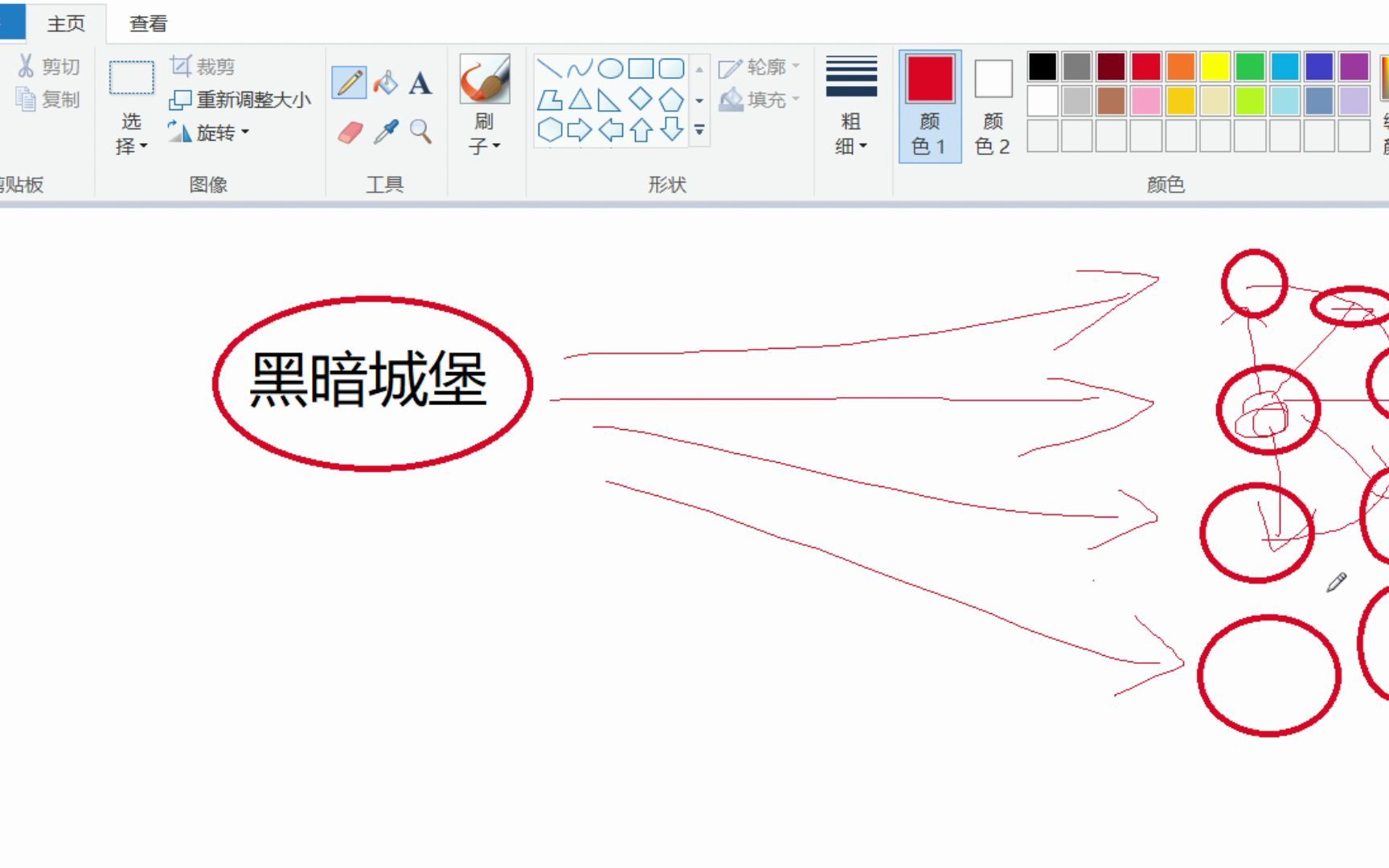Pick the orange color swatch

pos(1181,67)
